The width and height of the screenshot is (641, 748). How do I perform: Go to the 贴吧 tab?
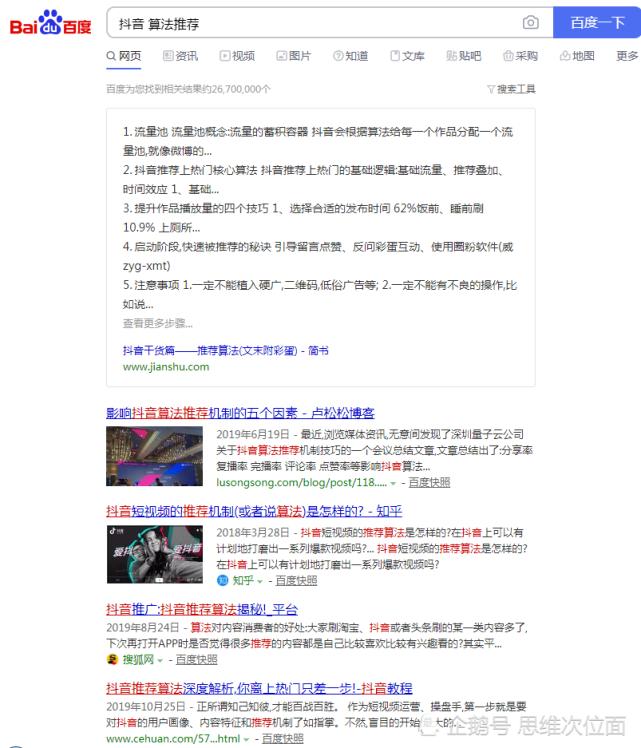464,56
